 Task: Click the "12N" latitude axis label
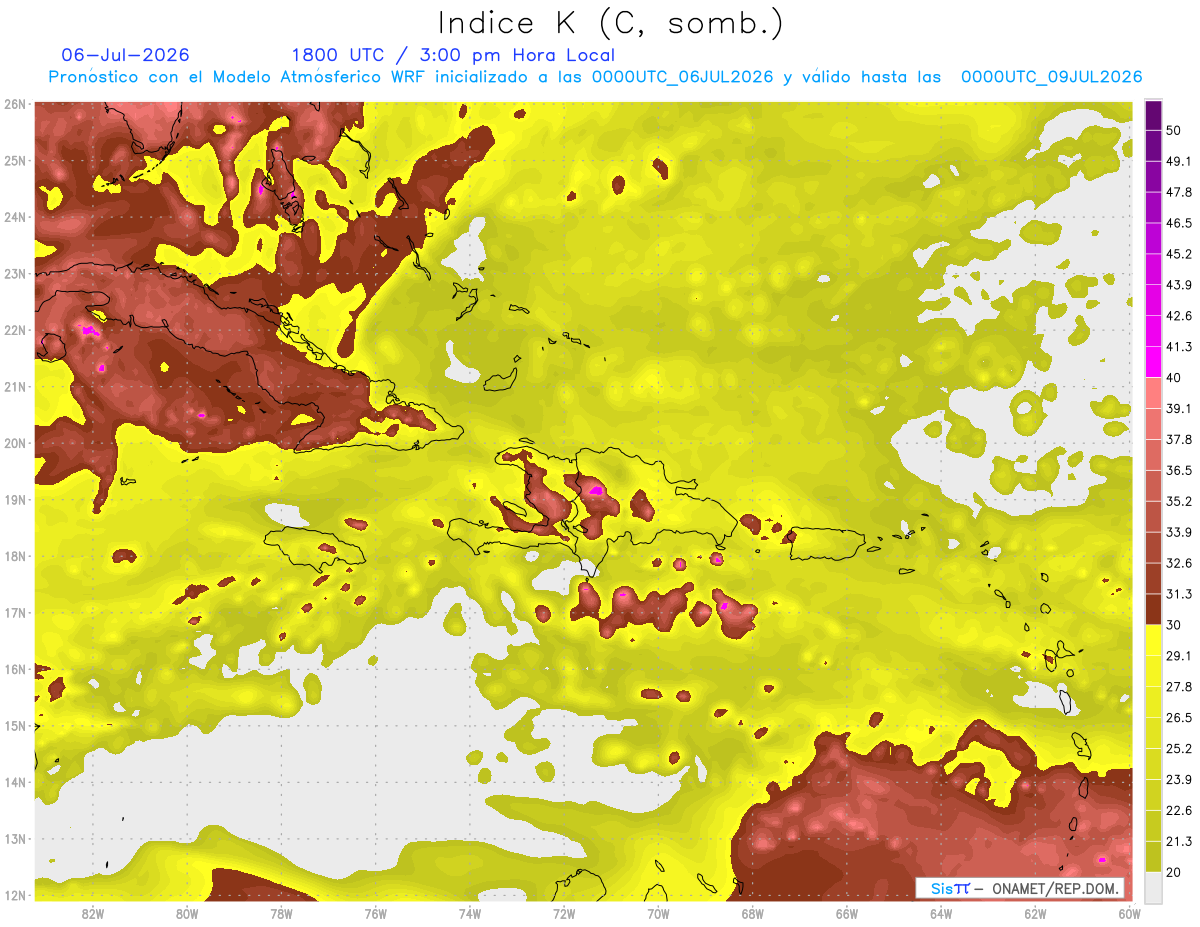click(15, 895)
